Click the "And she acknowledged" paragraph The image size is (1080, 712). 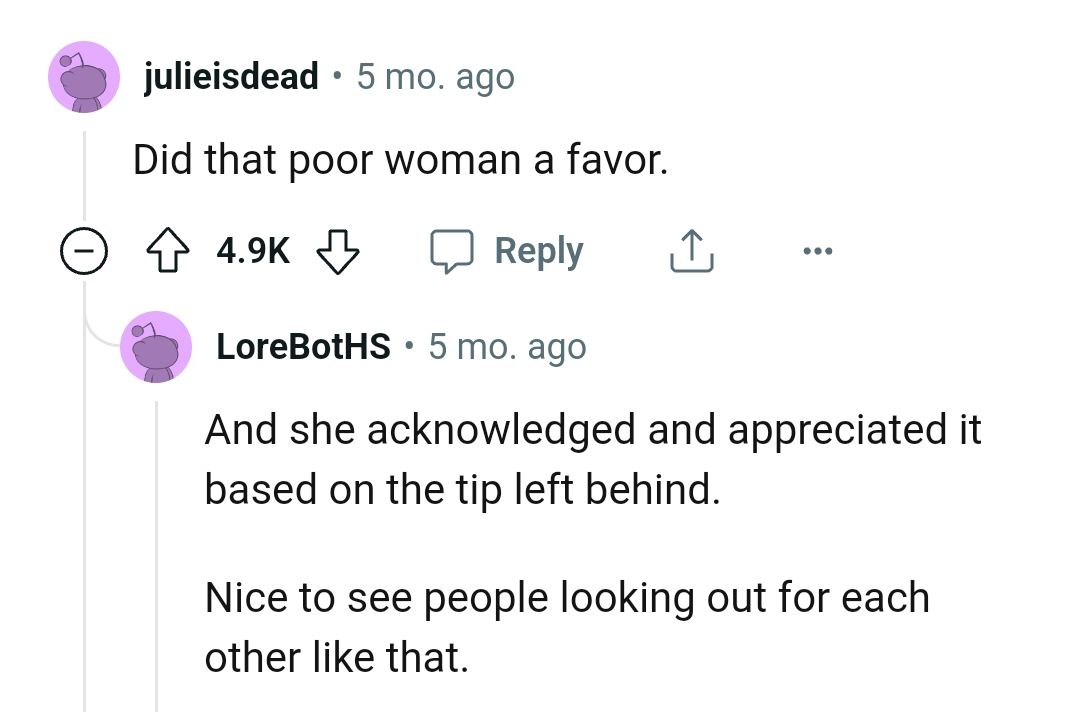click(593, 459)
